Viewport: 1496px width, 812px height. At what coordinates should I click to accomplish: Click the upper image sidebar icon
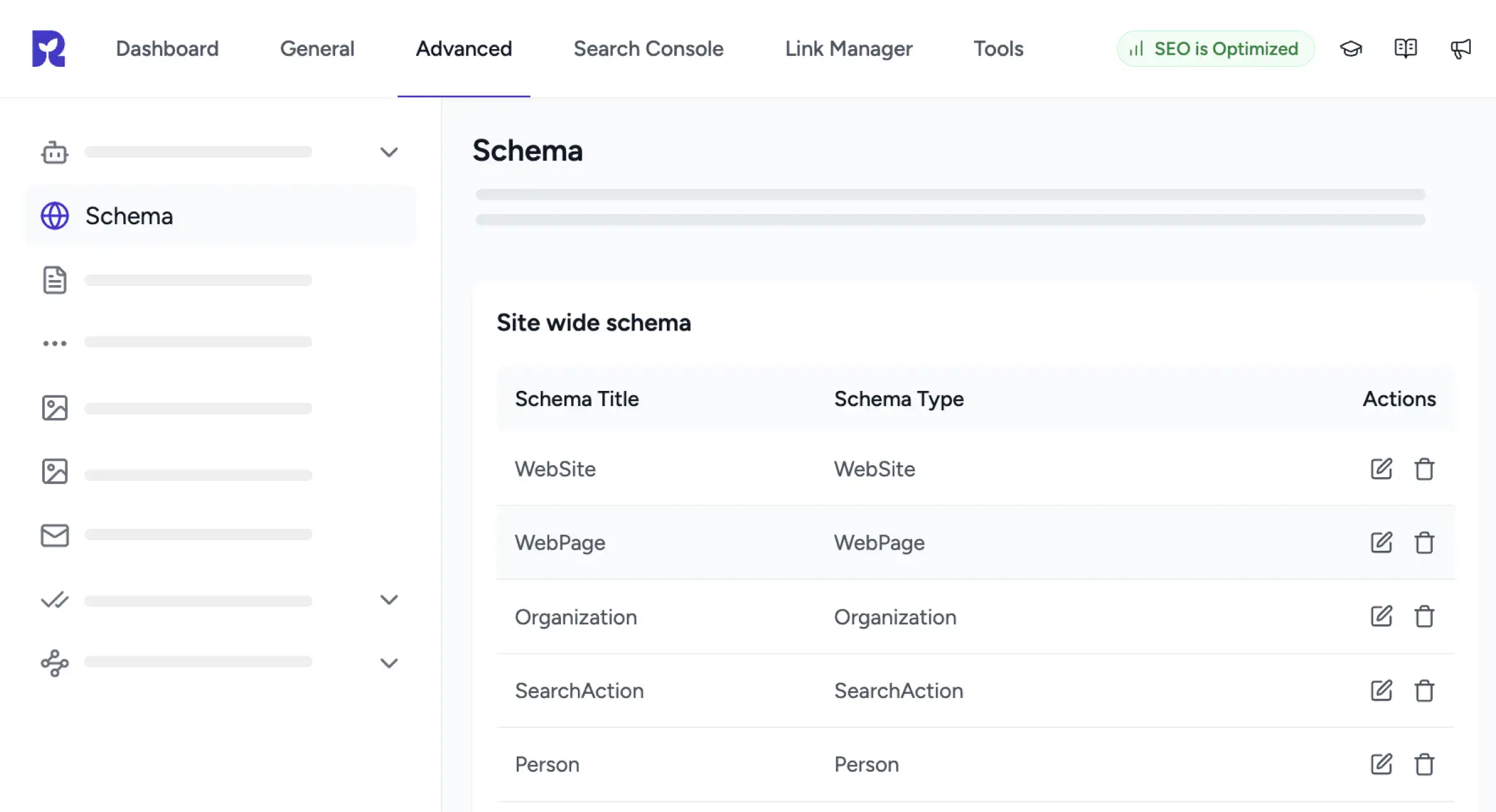(x=55, y=408)
